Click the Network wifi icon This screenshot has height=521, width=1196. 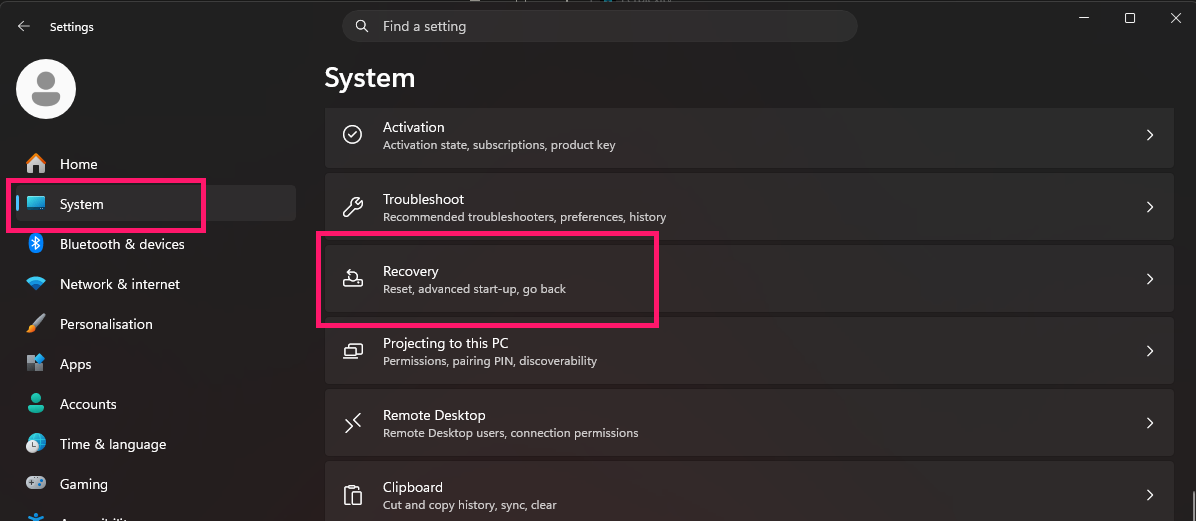tap(36, 284)
